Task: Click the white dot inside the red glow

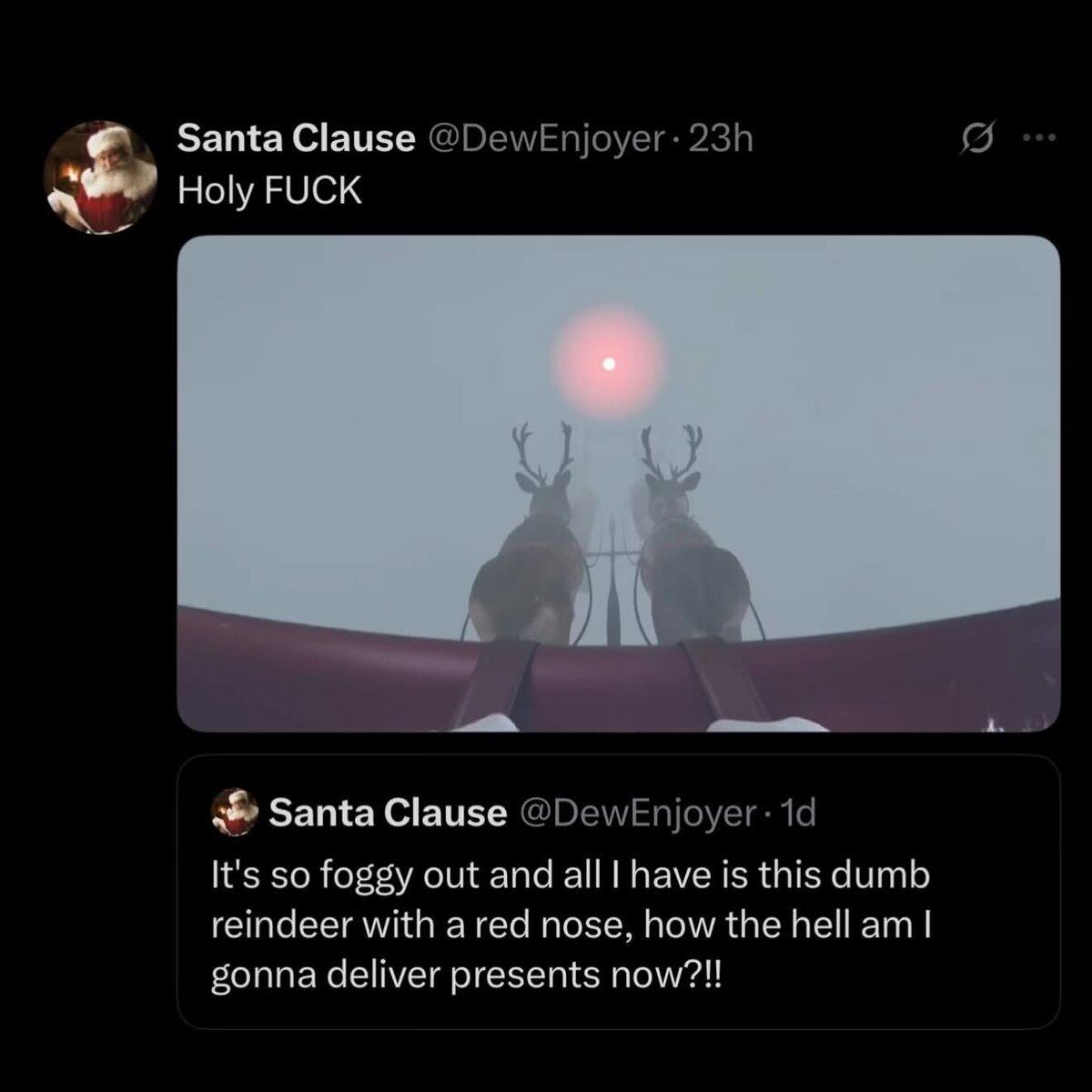Action: tap(610, 364)
